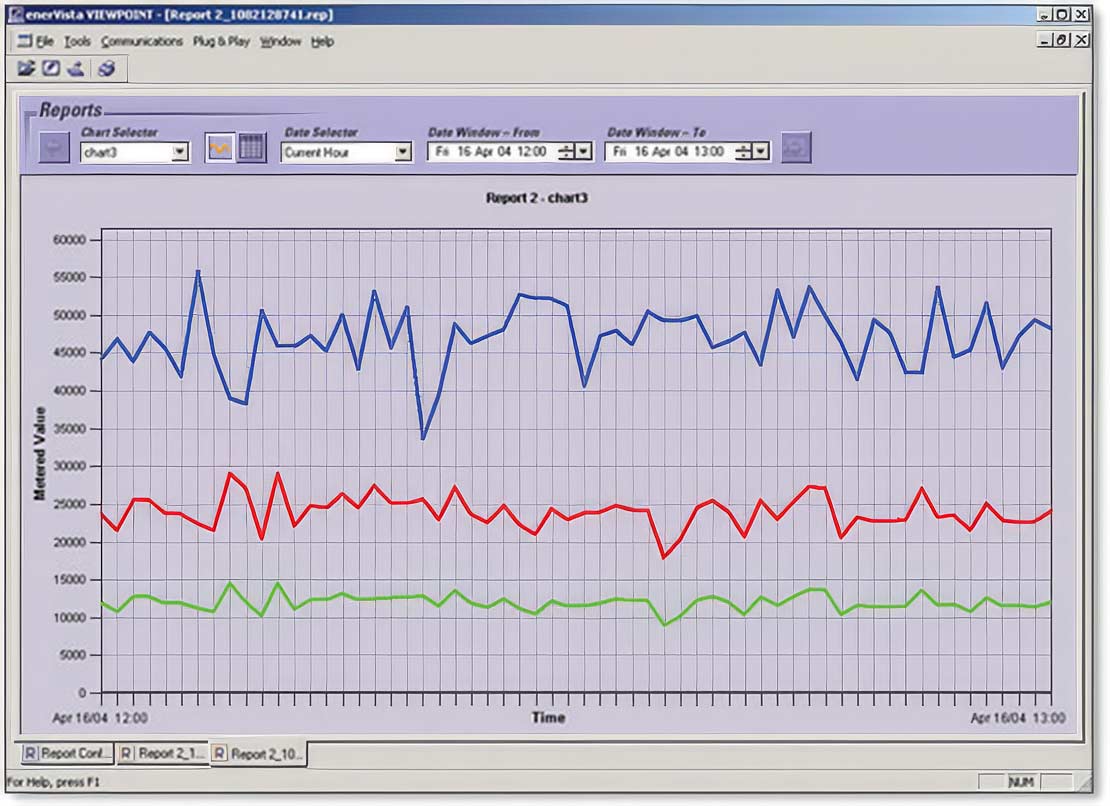Click the Date Window To spinner arrows
1110x806 pixels.
click(743, 151)
